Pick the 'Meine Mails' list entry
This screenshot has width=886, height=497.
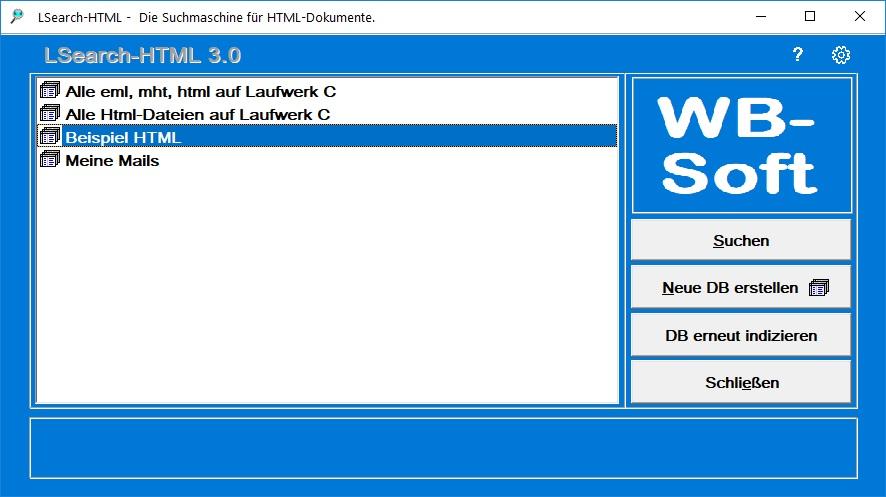click(112, 160)
